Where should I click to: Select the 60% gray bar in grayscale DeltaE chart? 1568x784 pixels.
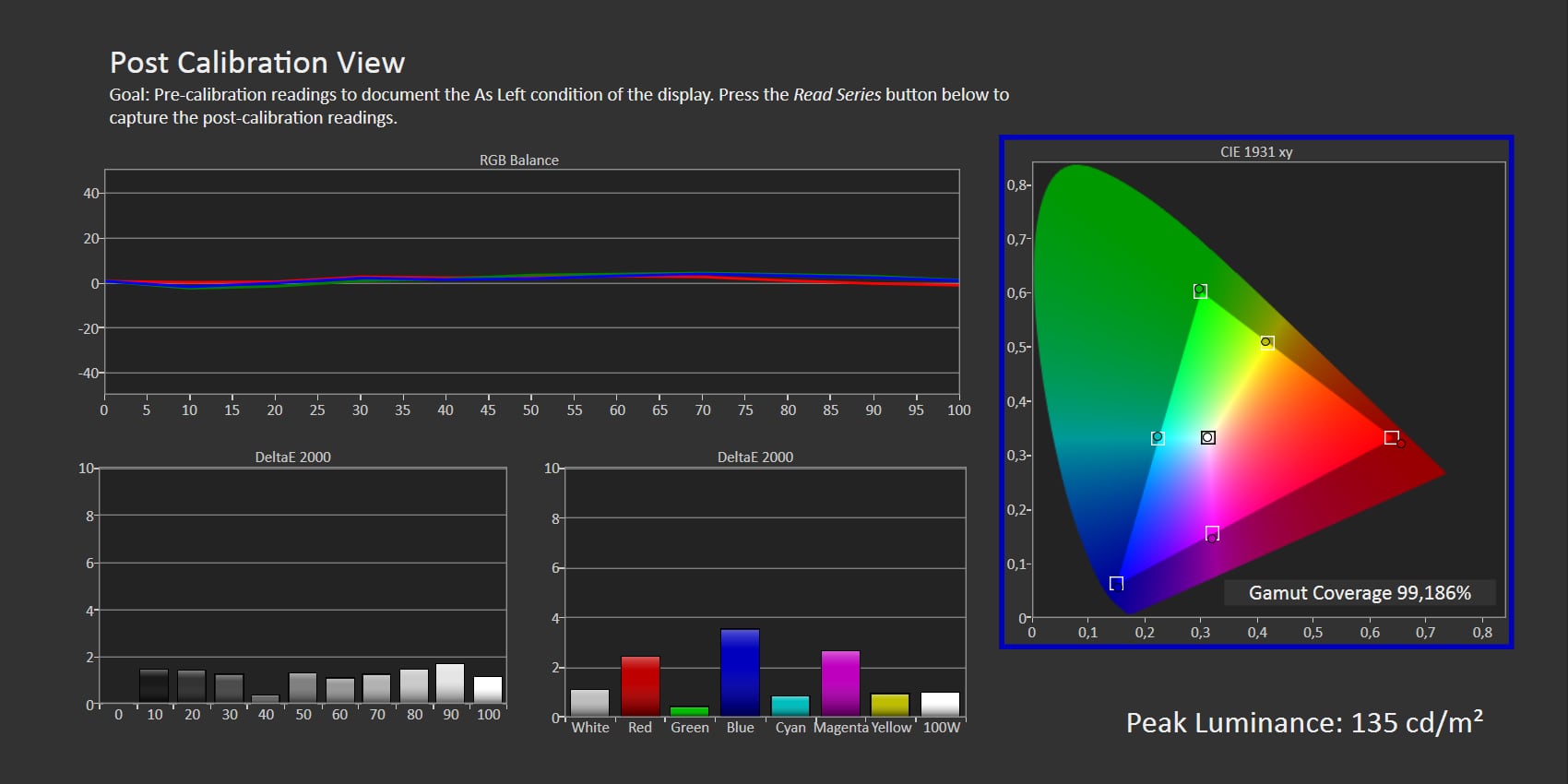click(x=340, y=690)
